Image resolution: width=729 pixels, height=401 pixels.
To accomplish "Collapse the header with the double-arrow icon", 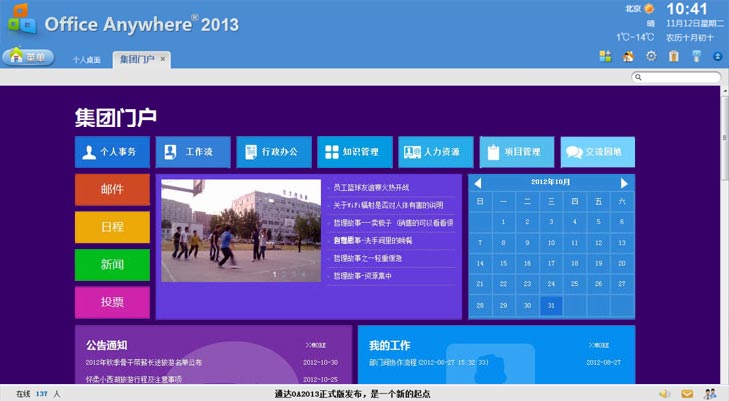I will click(717, 57).
